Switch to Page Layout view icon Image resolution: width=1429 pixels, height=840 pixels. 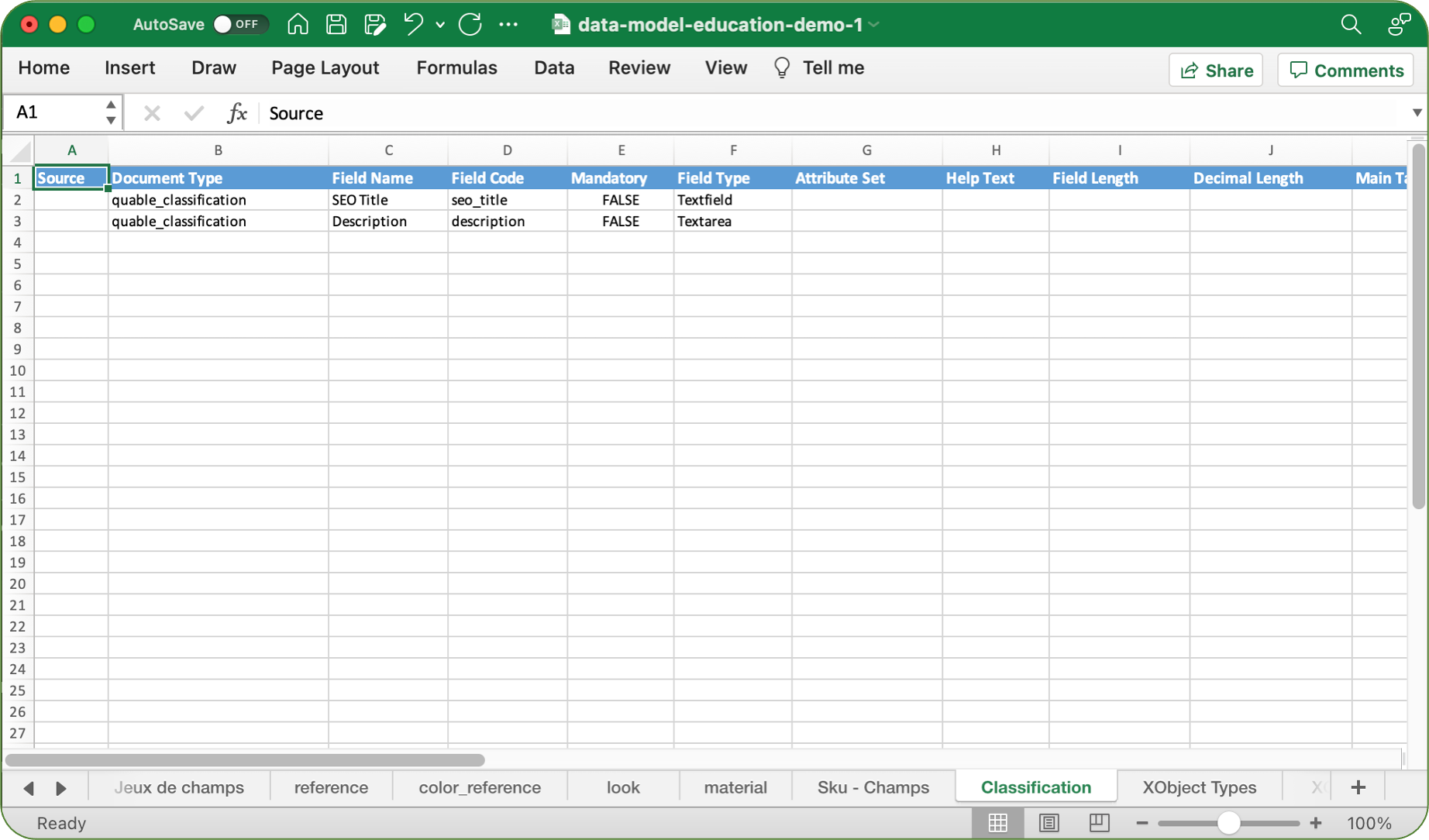pos(1049,823)
